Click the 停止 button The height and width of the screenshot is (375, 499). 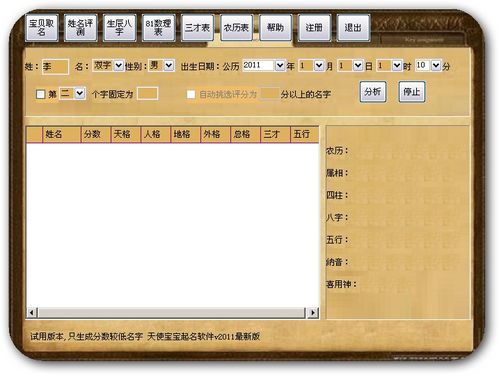pos(412,91)
